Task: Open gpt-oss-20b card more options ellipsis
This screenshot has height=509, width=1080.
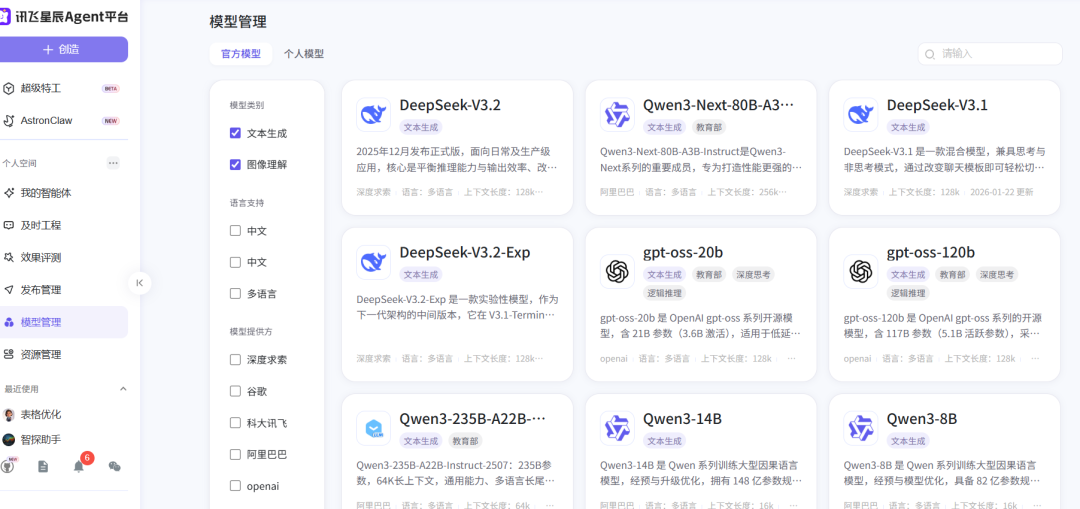Action: tap(791, 359)
